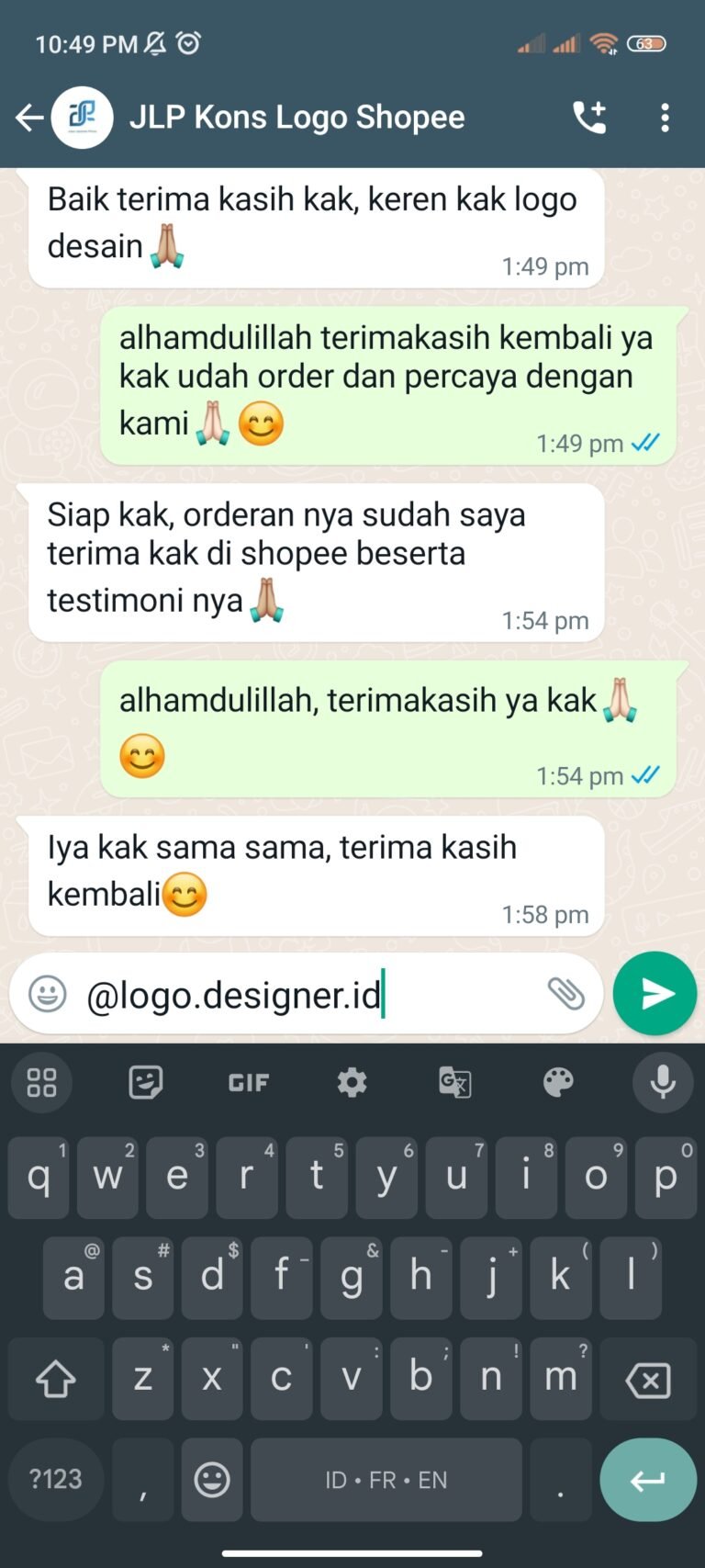Open the keyboard sticker panel

pos(146,1083)
